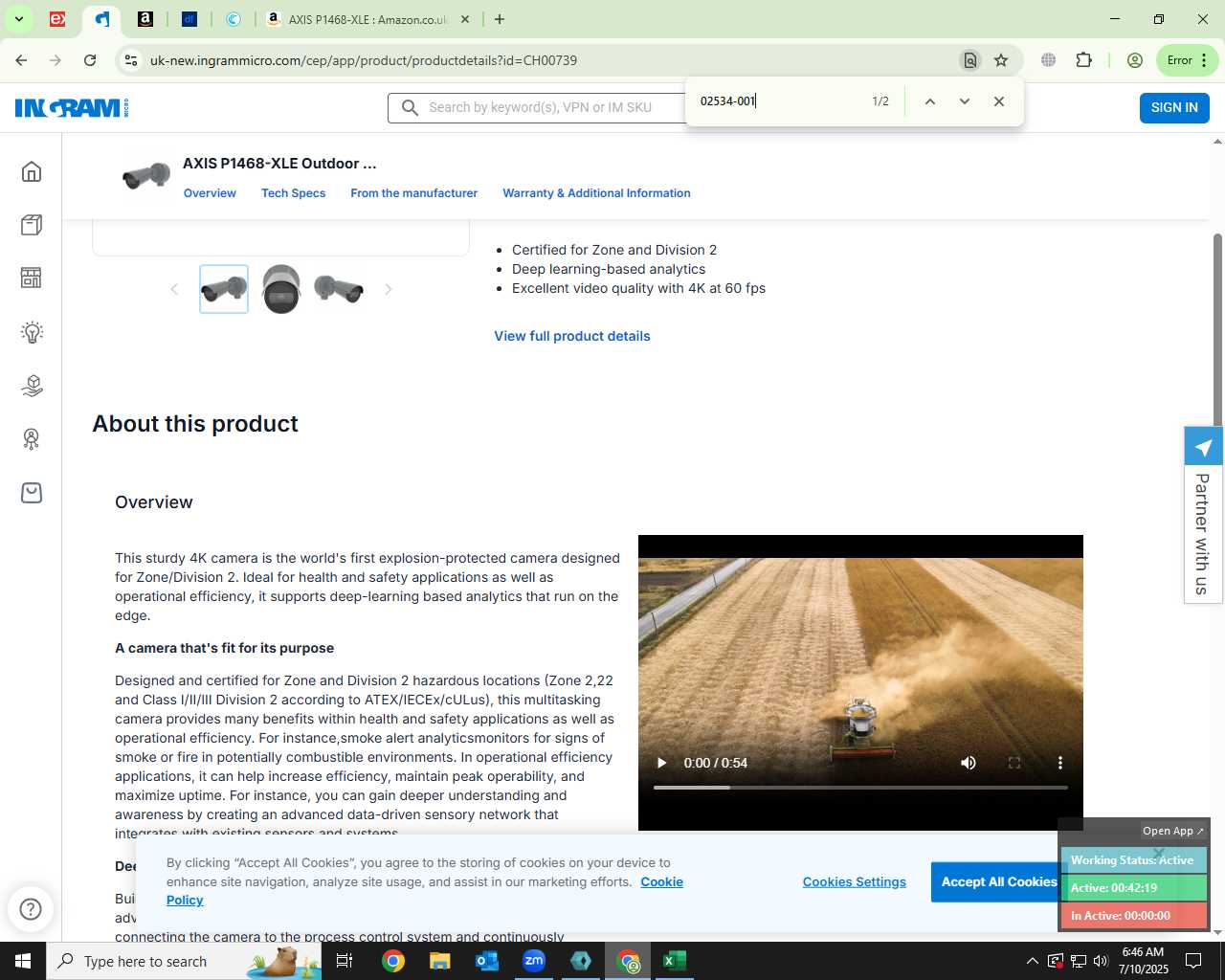
Task: Play the product video
Action: [661, 763]
